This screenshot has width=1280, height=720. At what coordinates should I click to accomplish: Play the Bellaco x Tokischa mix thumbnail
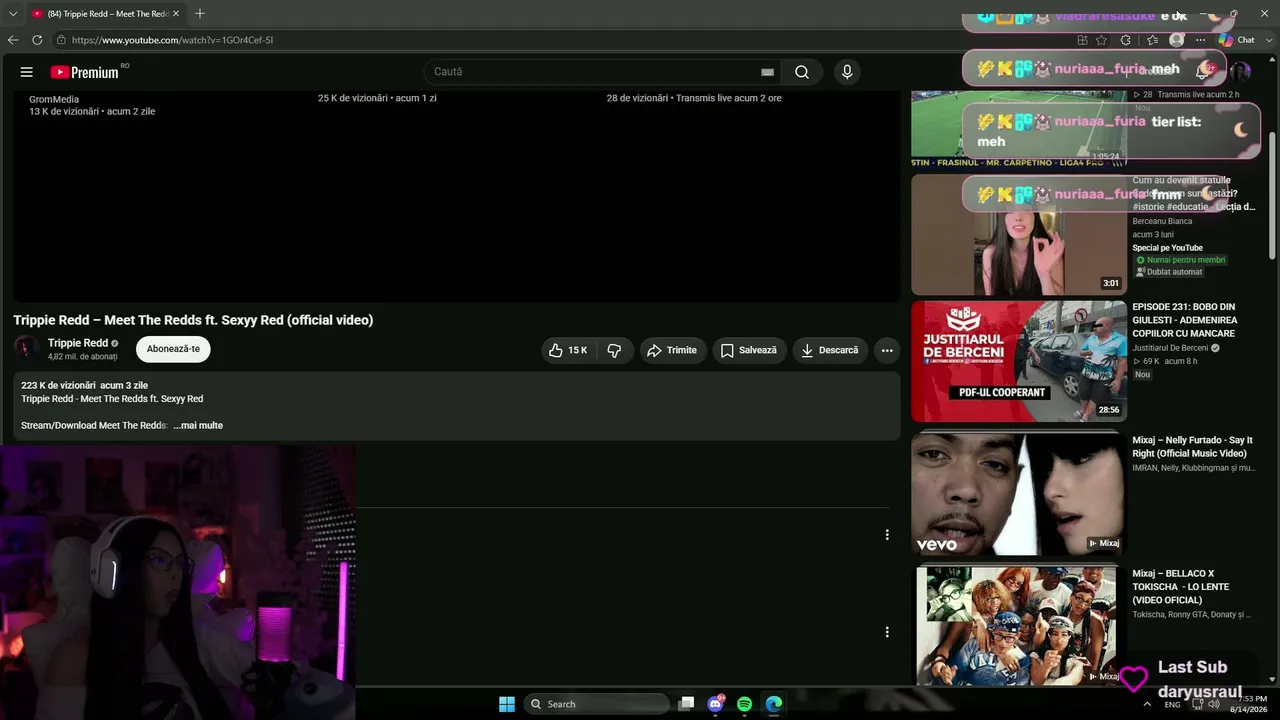click(x=1019, y=627)
